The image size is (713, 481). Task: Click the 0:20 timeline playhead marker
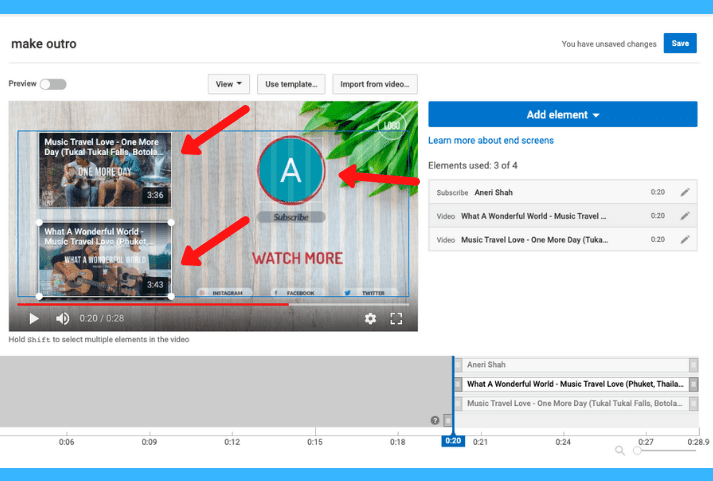[x=453, y=441]
